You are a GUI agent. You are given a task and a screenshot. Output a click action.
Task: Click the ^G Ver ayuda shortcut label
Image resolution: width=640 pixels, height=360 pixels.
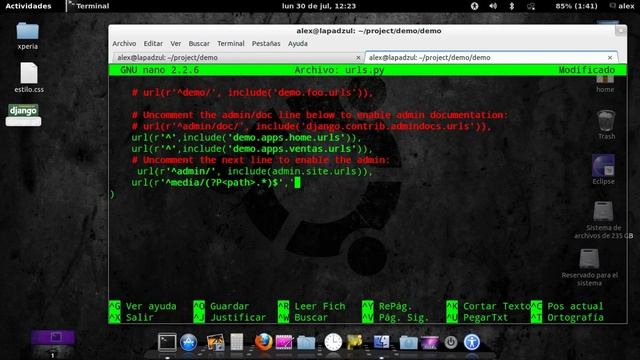click(142, 306)
